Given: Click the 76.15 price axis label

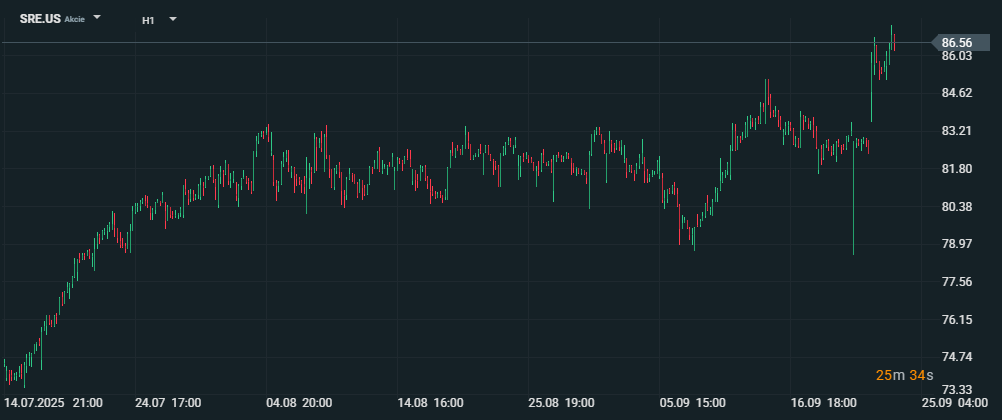Looking at the screenshot, I should pyautogui.click(x=957, y=319).
